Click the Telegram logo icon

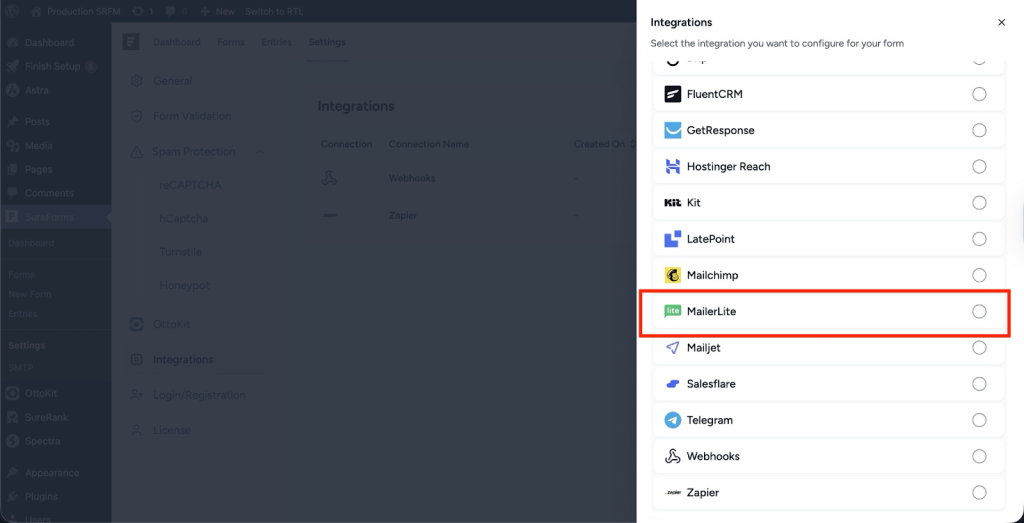click(673, 420)
